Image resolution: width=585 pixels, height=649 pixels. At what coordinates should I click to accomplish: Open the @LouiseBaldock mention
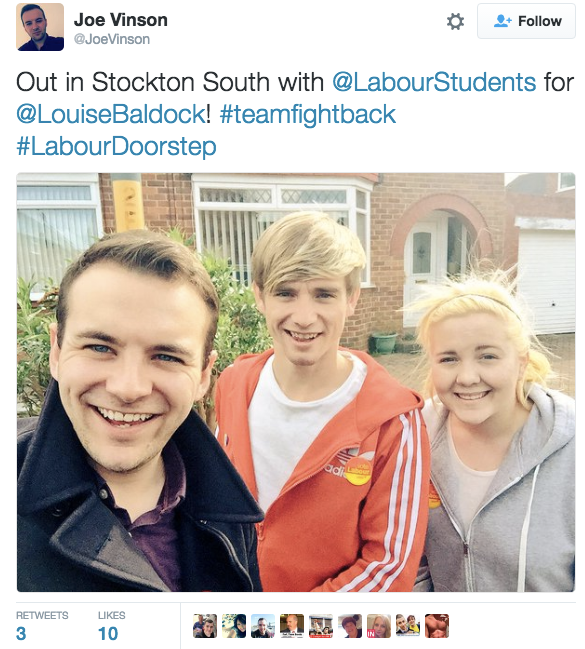[x=111, y=114]
